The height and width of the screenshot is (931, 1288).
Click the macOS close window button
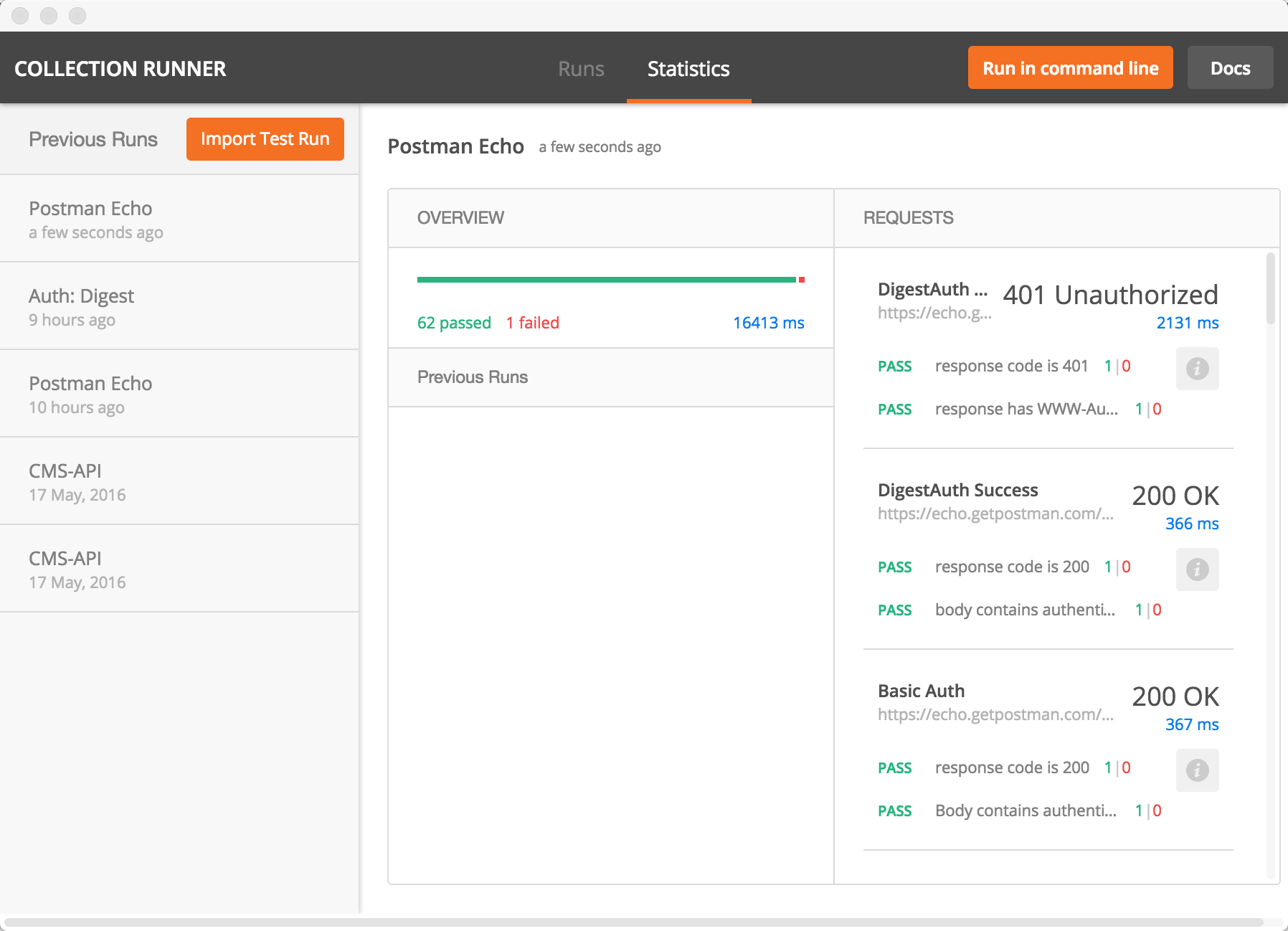20,16
